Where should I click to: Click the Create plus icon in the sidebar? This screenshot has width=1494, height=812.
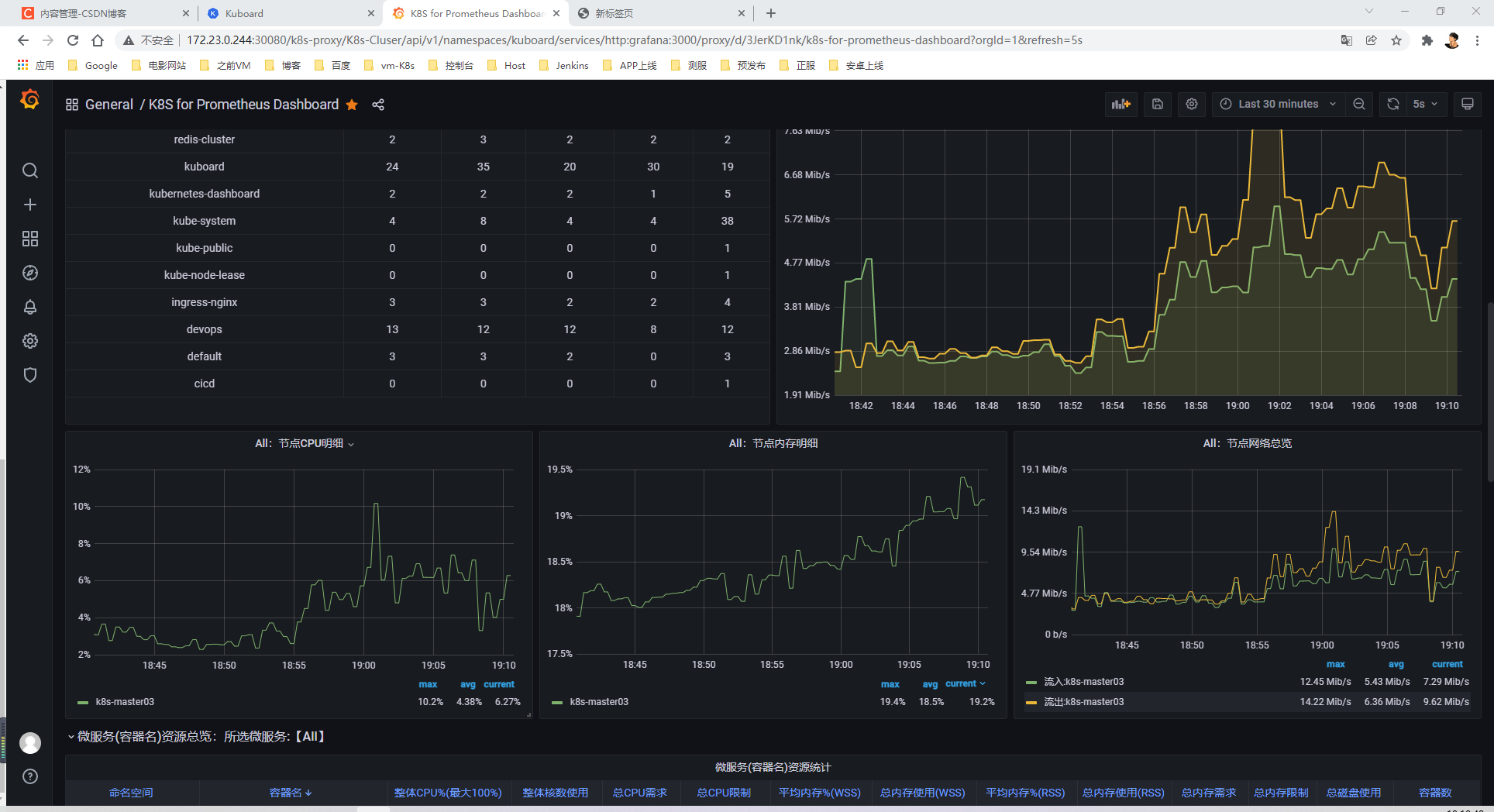(30, 205)
